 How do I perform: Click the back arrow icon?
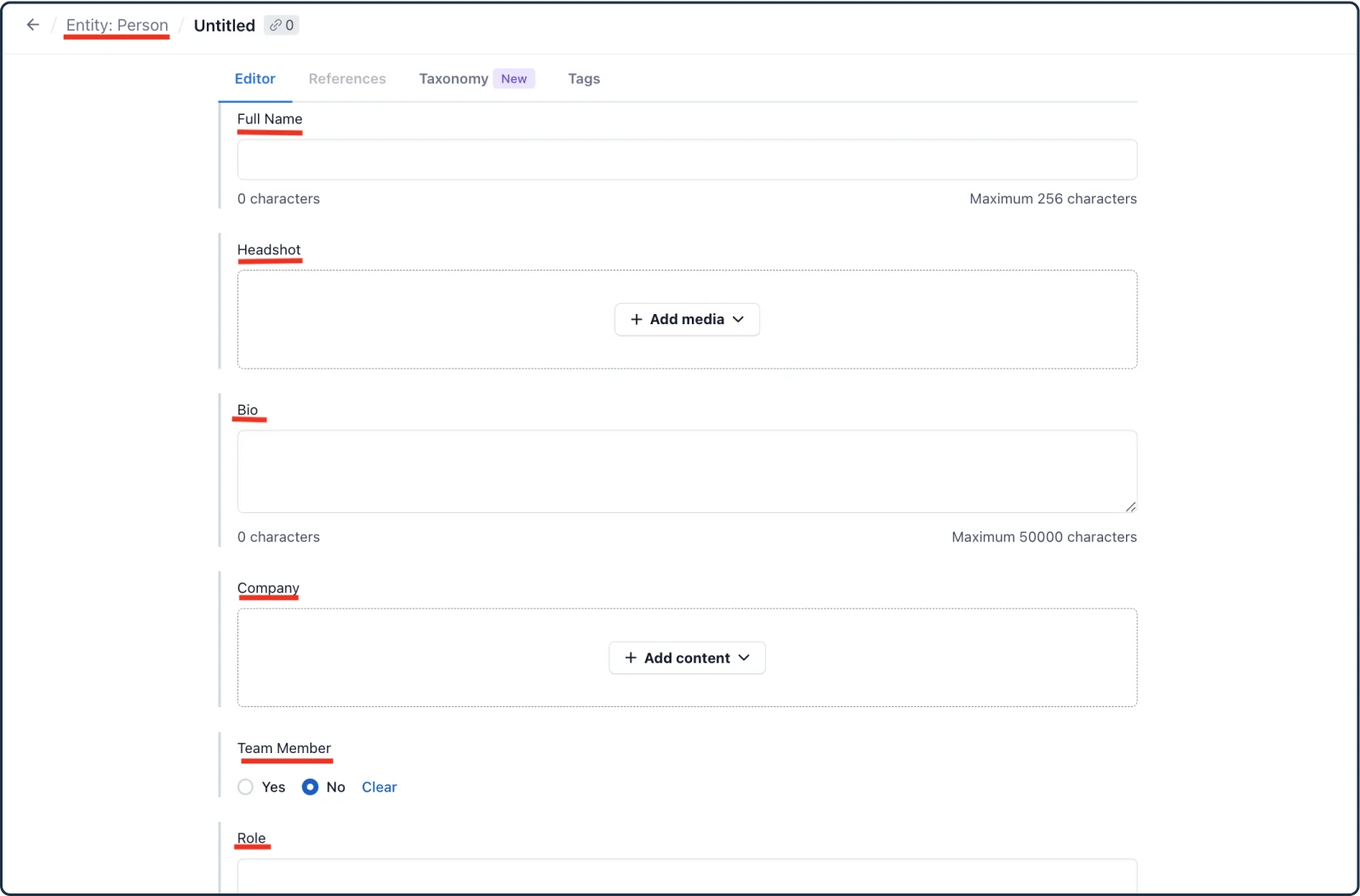tap(33, 26)
